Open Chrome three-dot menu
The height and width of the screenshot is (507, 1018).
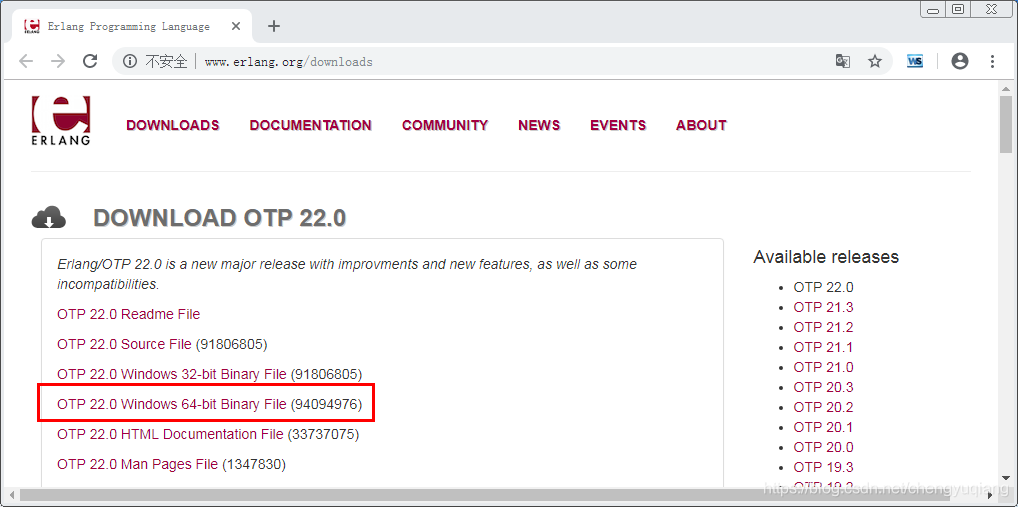tap(992, 62)
